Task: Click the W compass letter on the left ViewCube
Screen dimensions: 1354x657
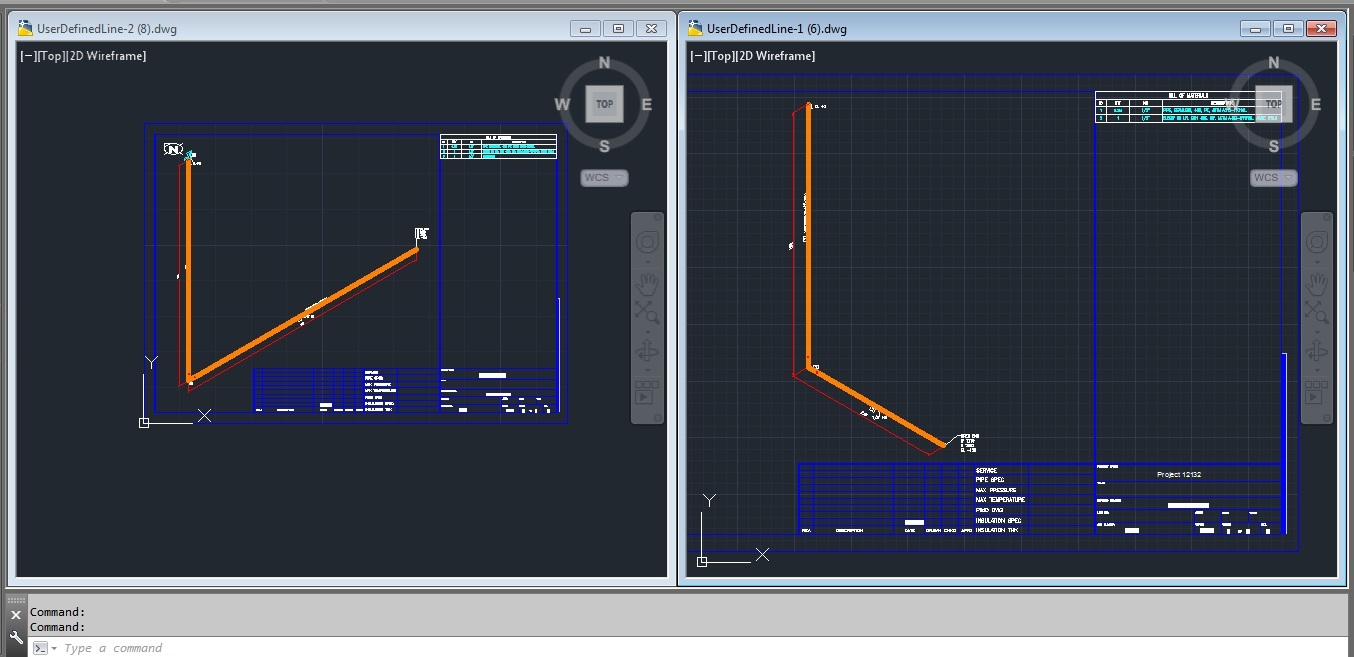Action: coord(562,104)
